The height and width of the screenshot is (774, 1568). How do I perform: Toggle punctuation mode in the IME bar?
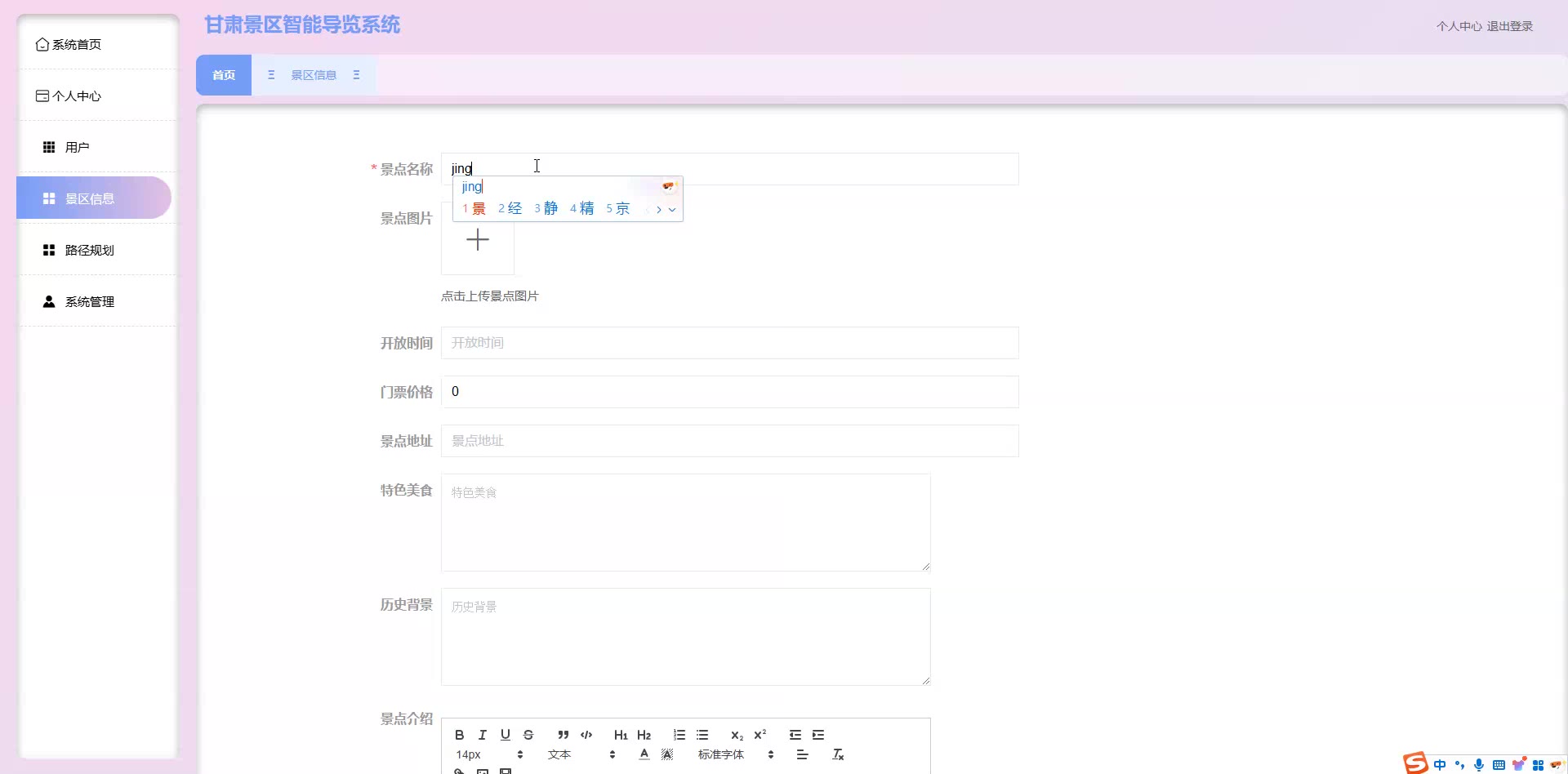[1459, 765]
